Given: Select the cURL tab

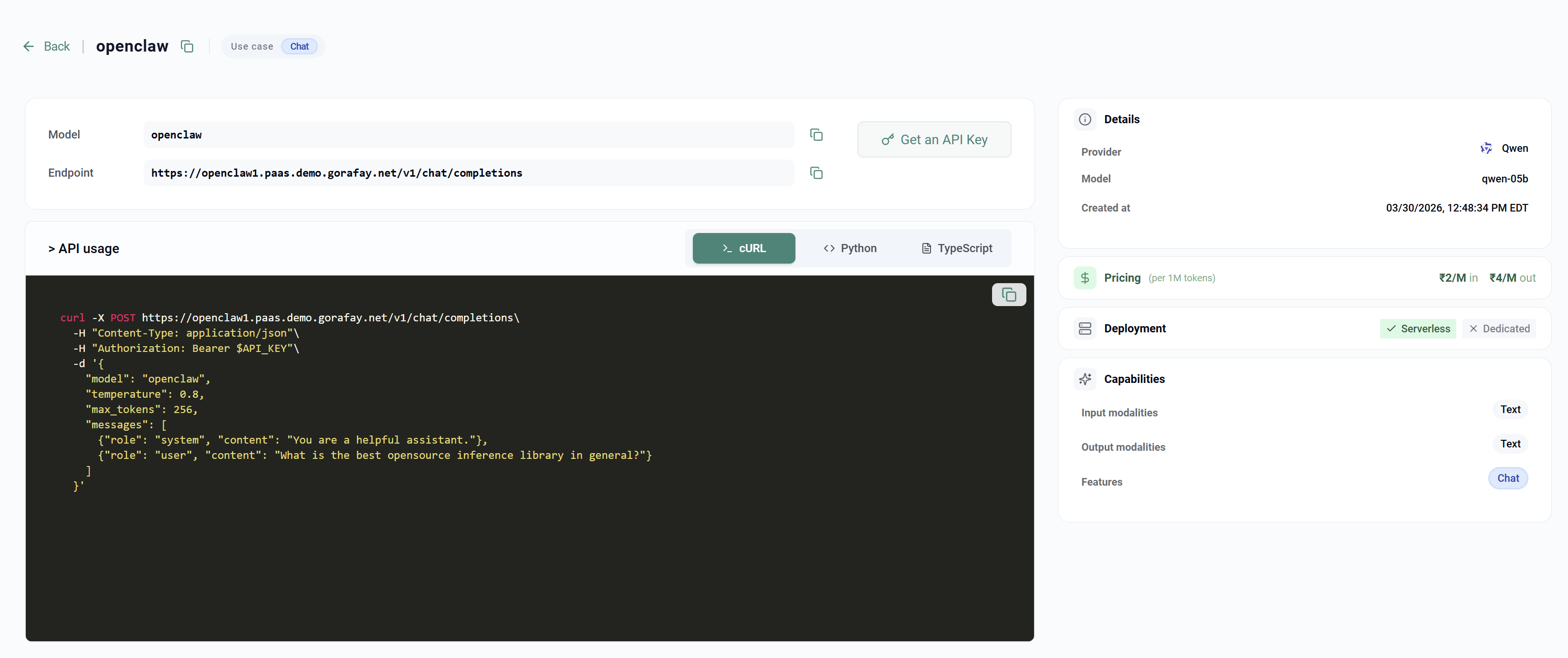Looking at the screenshot, I should click(743, 249).
